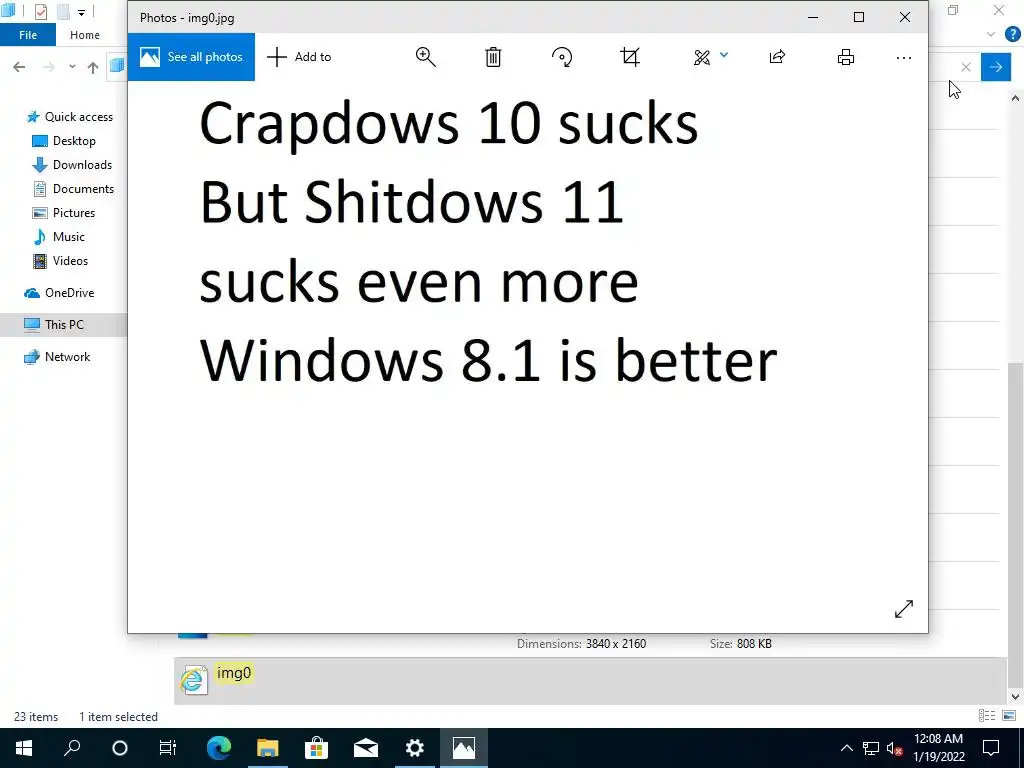Image resolution: width=1024 pixels, height=768 pixels.
Task: Open File tab in File Explorer
Action: (x=27, y=35)
